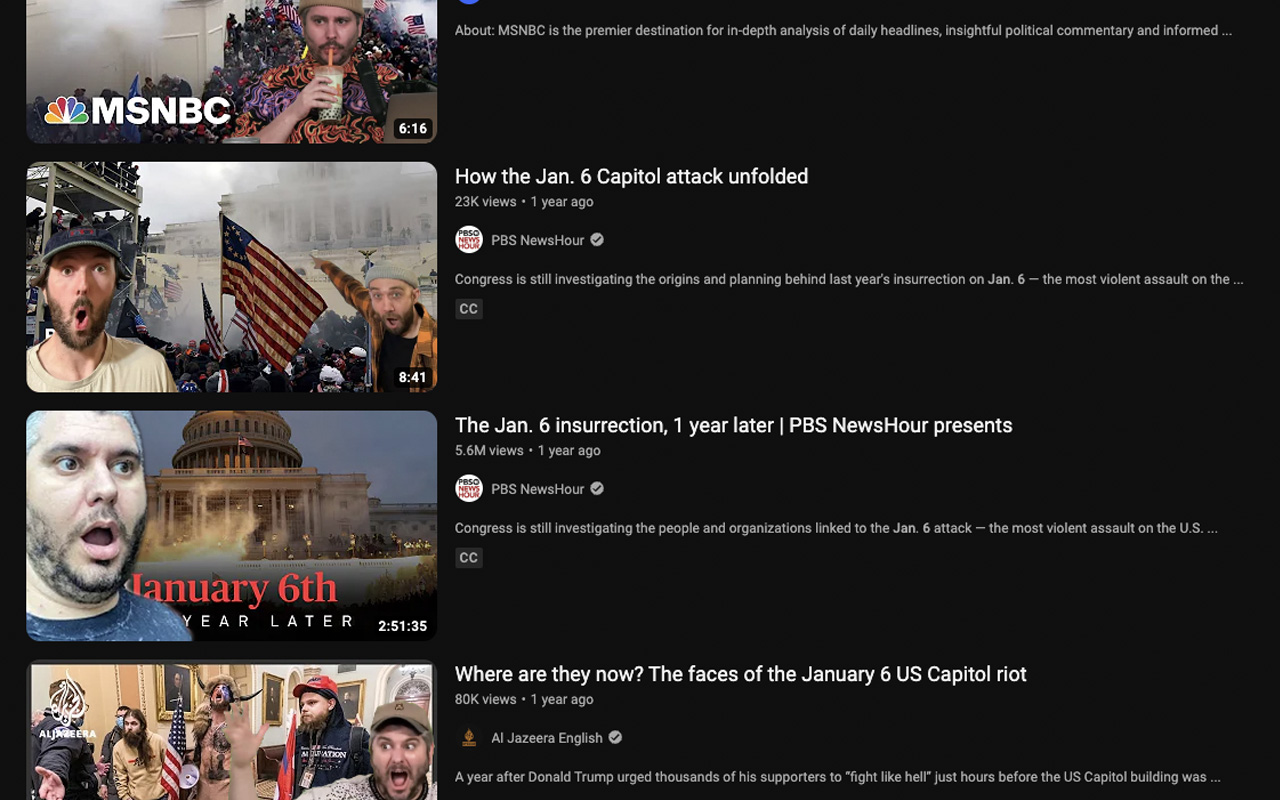Viewport: 1280px width, 800px height.
Task: Play the Capitol attack unfolded thumbnail
Action: click(232, 277)
